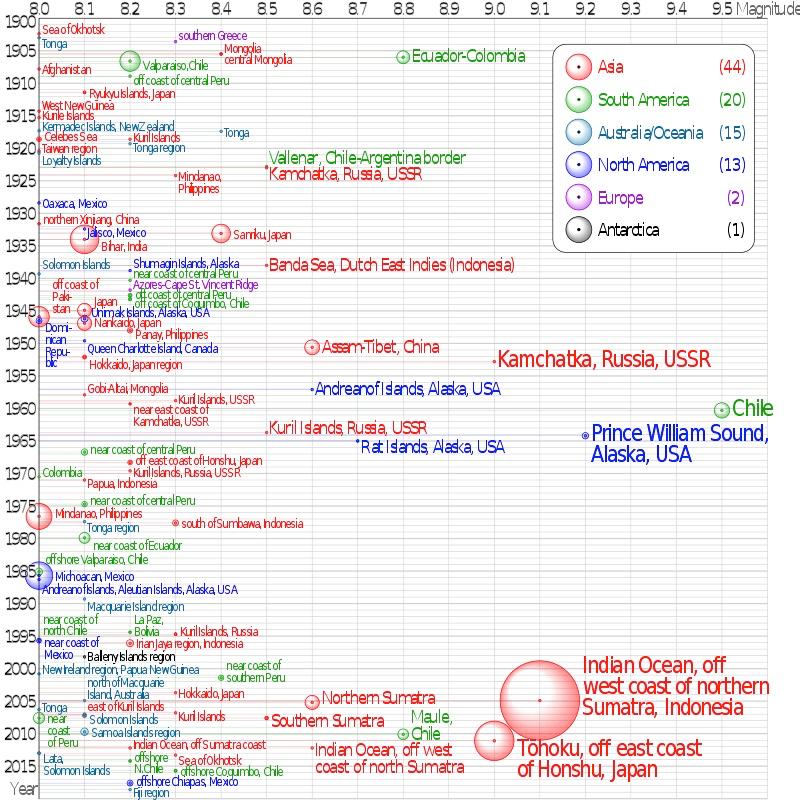The width and height of the screenshot is (800, 800).
Task: Click the green marker beside the 1960 Chile label
Action: pyautogui.click(x=721, y=410)
